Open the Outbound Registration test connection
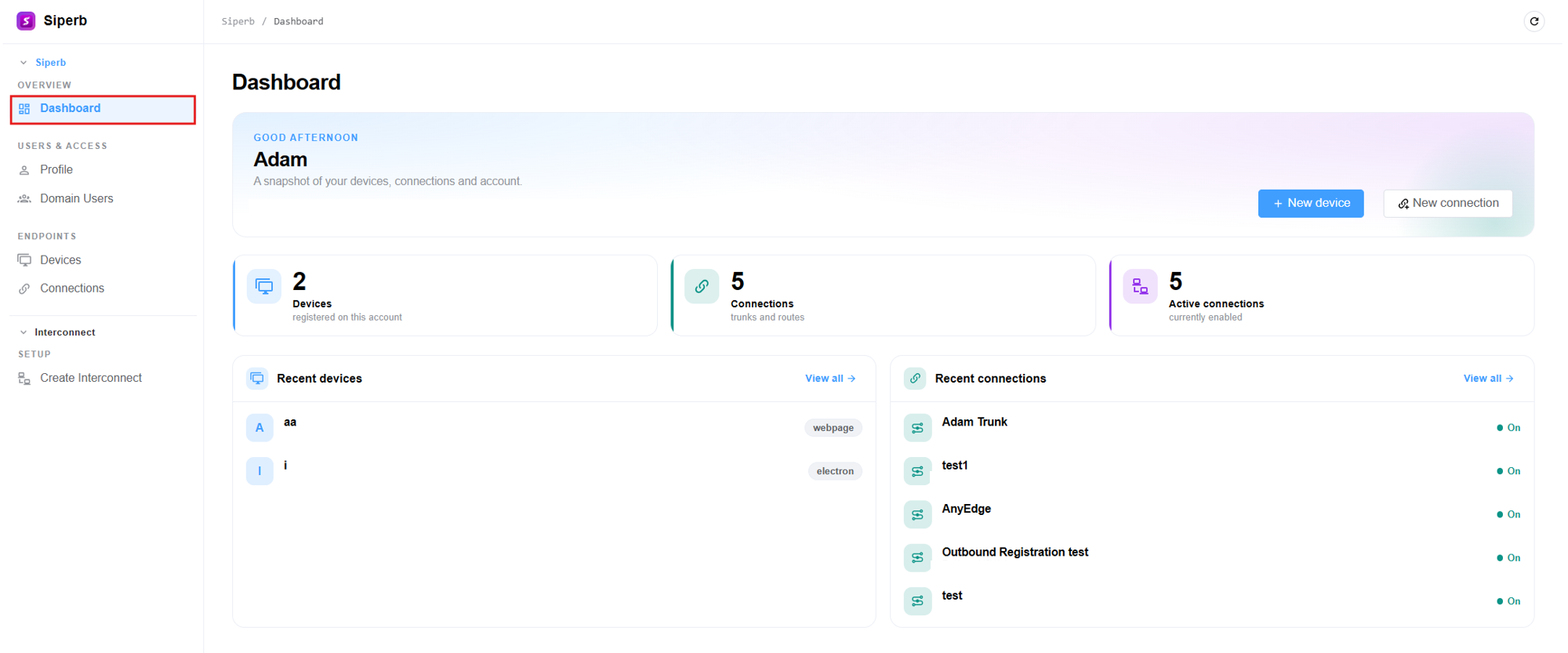The image size is (1568, 653). 1212,558
